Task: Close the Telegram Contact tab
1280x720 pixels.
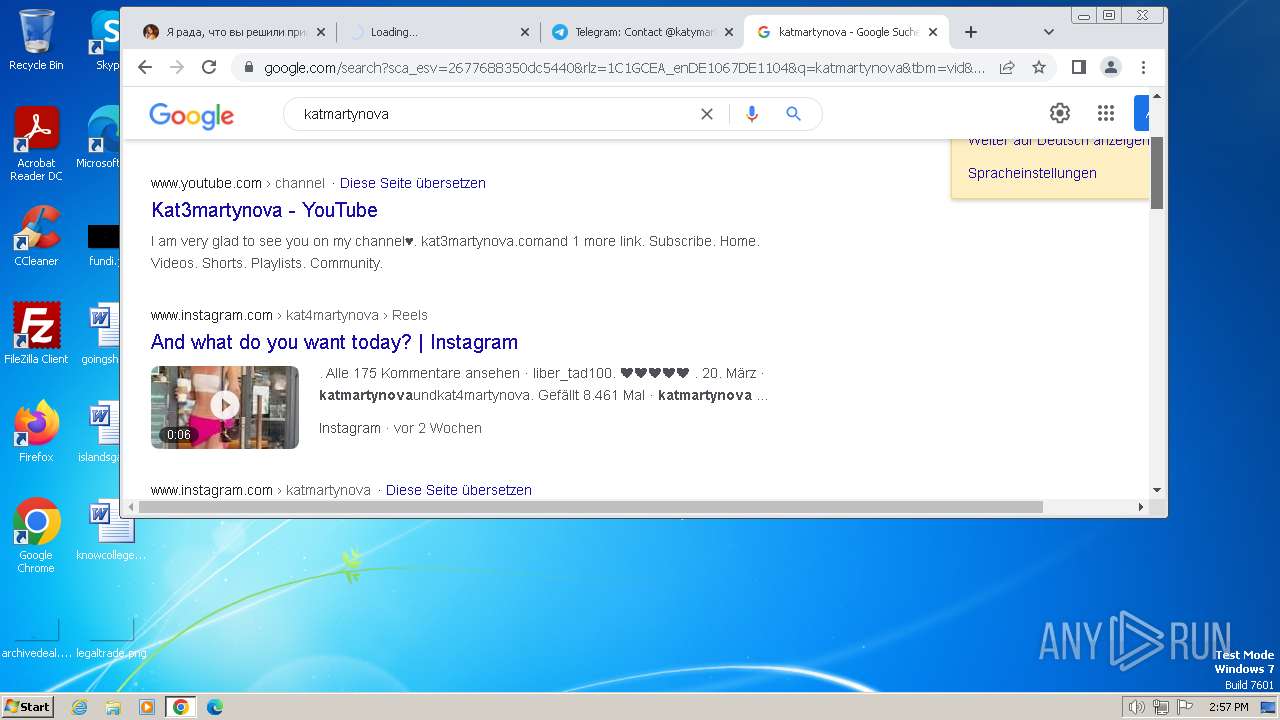Action: [729, 32]
